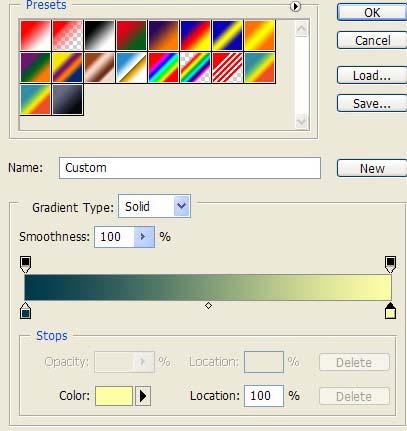Click the color Location field showing 100
407x431 pixels.
(264, 396)
